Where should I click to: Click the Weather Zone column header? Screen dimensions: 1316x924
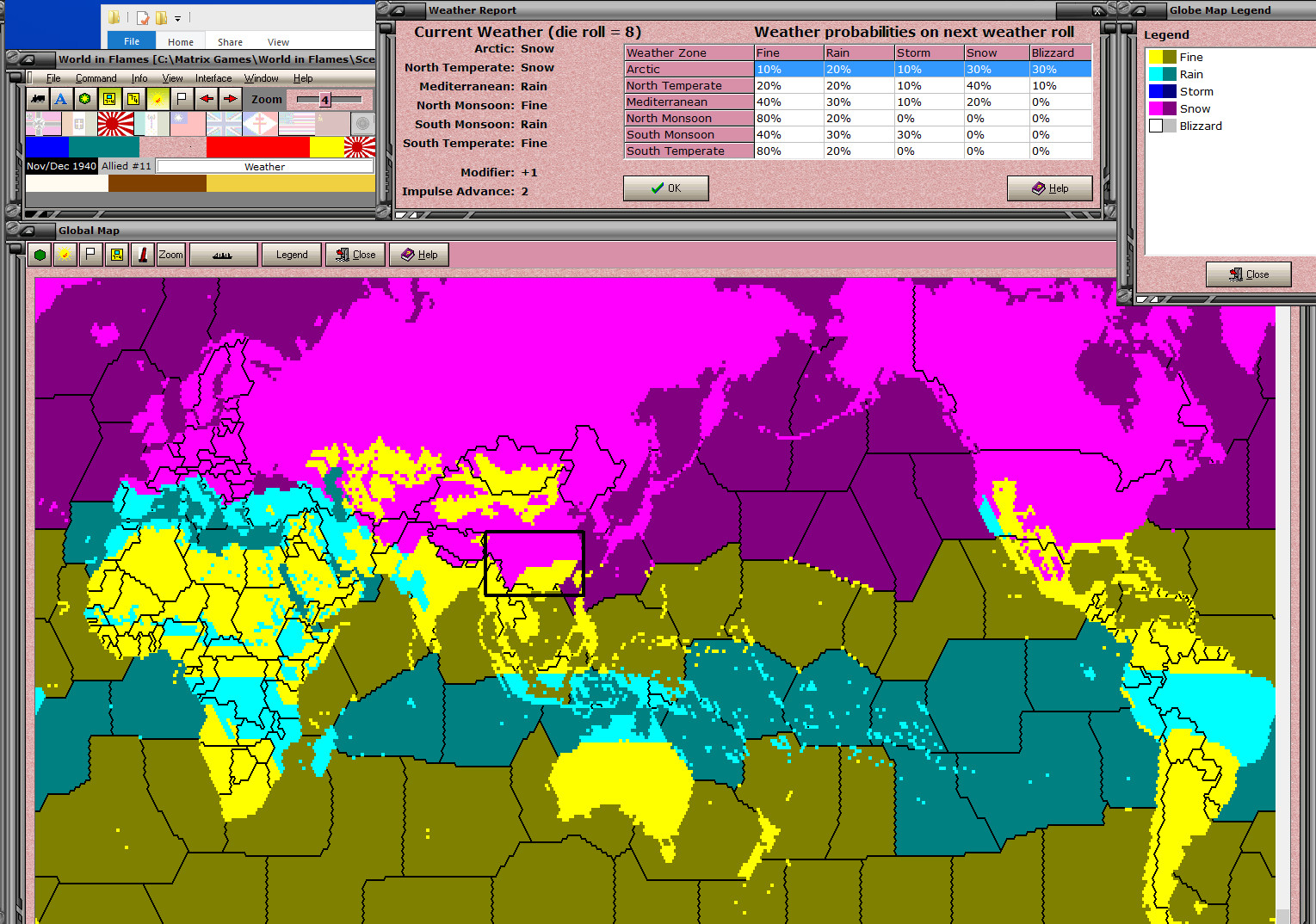(x=689, y=52)
